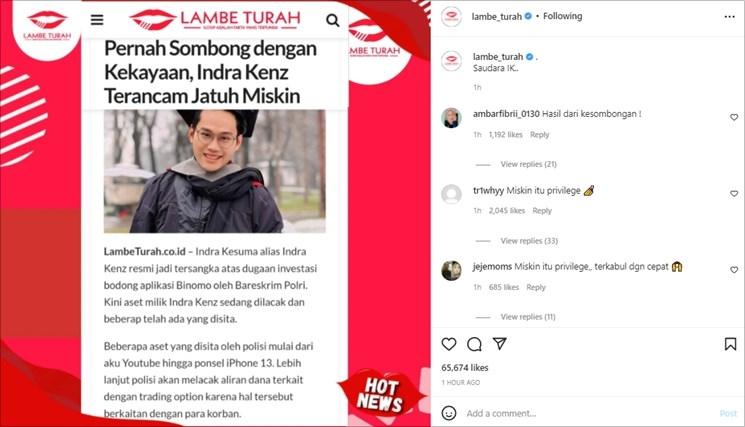This screenshot has height=427, width=745.
Task: Open emoji picker smiley icon
Action: (449, 413)
